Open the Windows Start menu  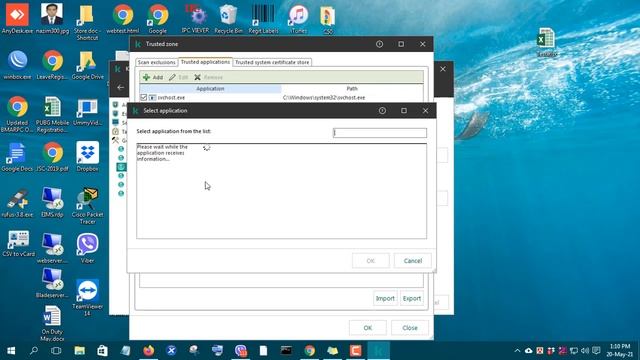click(11, 351)
